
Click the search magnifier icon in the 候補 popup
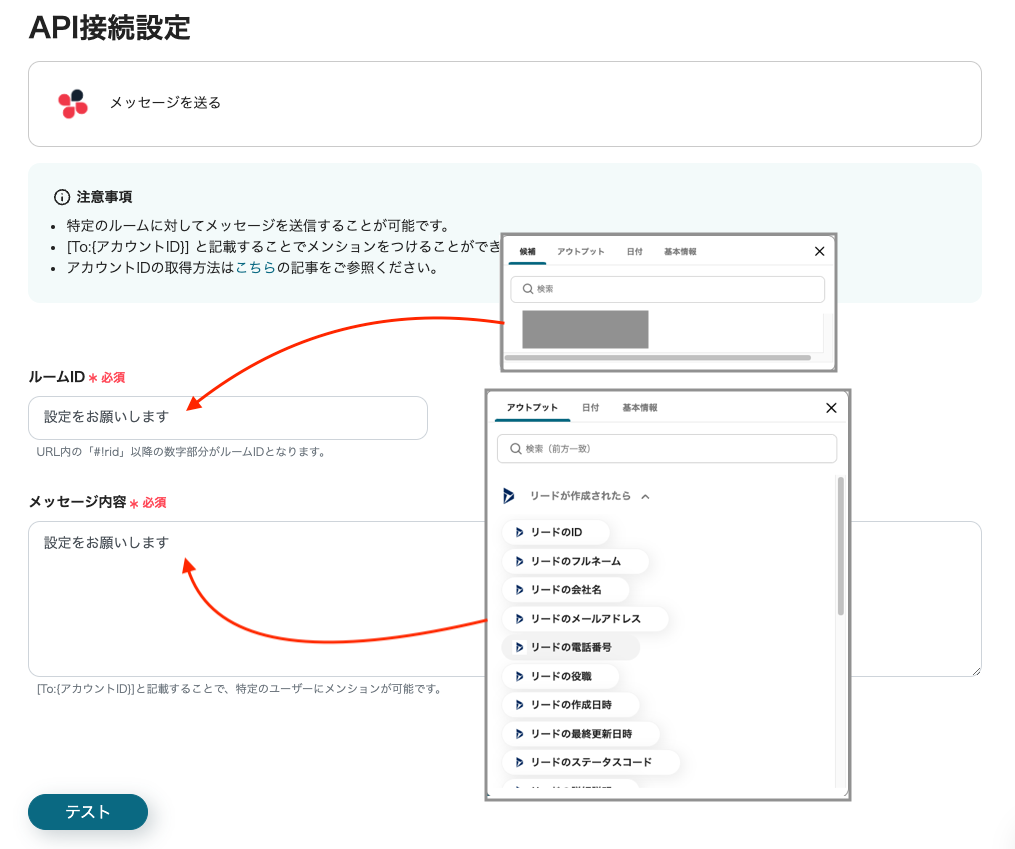pyautogui.click(x=526, y=289)
